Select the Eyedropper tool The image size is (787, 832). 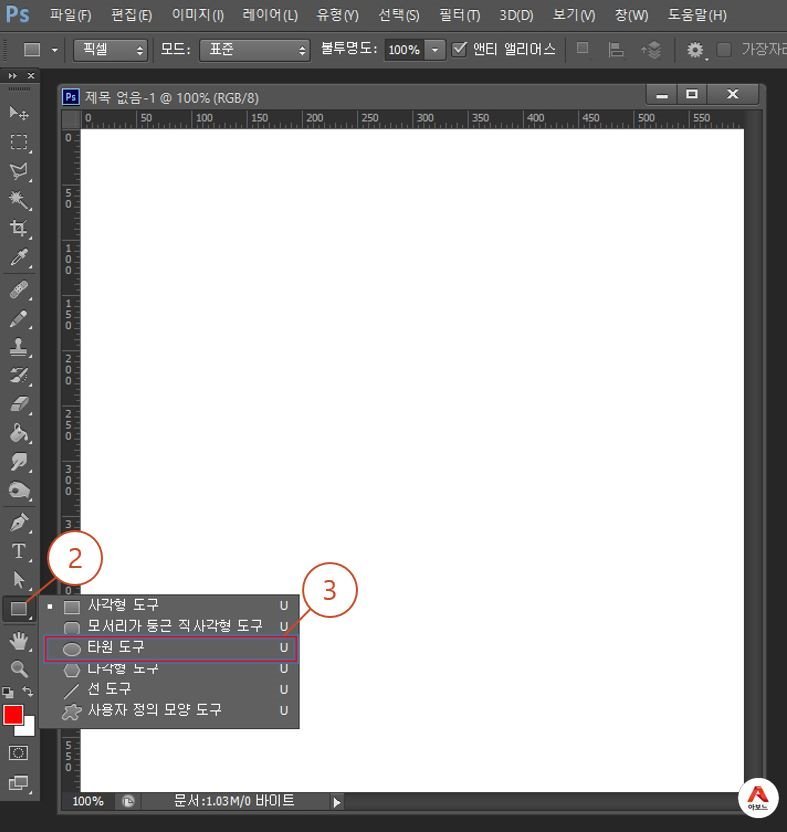tap(19, 257)
